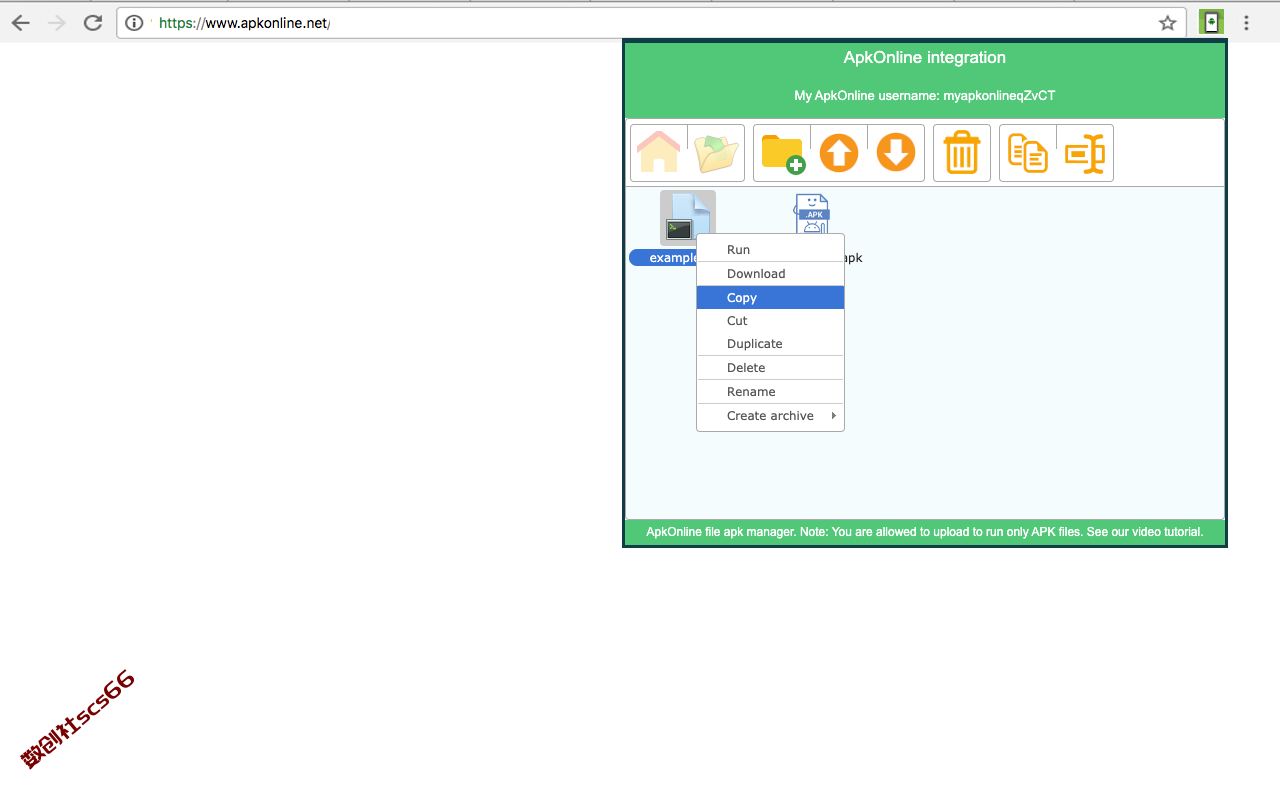Click the orange download arrow icon

[896, 153]
